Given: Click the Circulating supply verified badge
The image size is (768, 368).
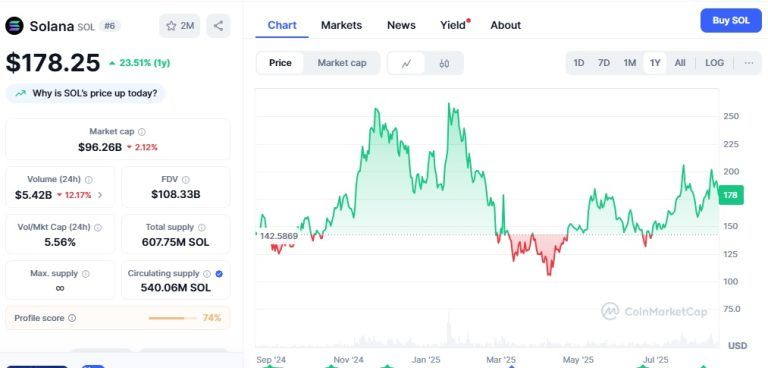Looking at the screenshot, I should (x=219, y=274).
